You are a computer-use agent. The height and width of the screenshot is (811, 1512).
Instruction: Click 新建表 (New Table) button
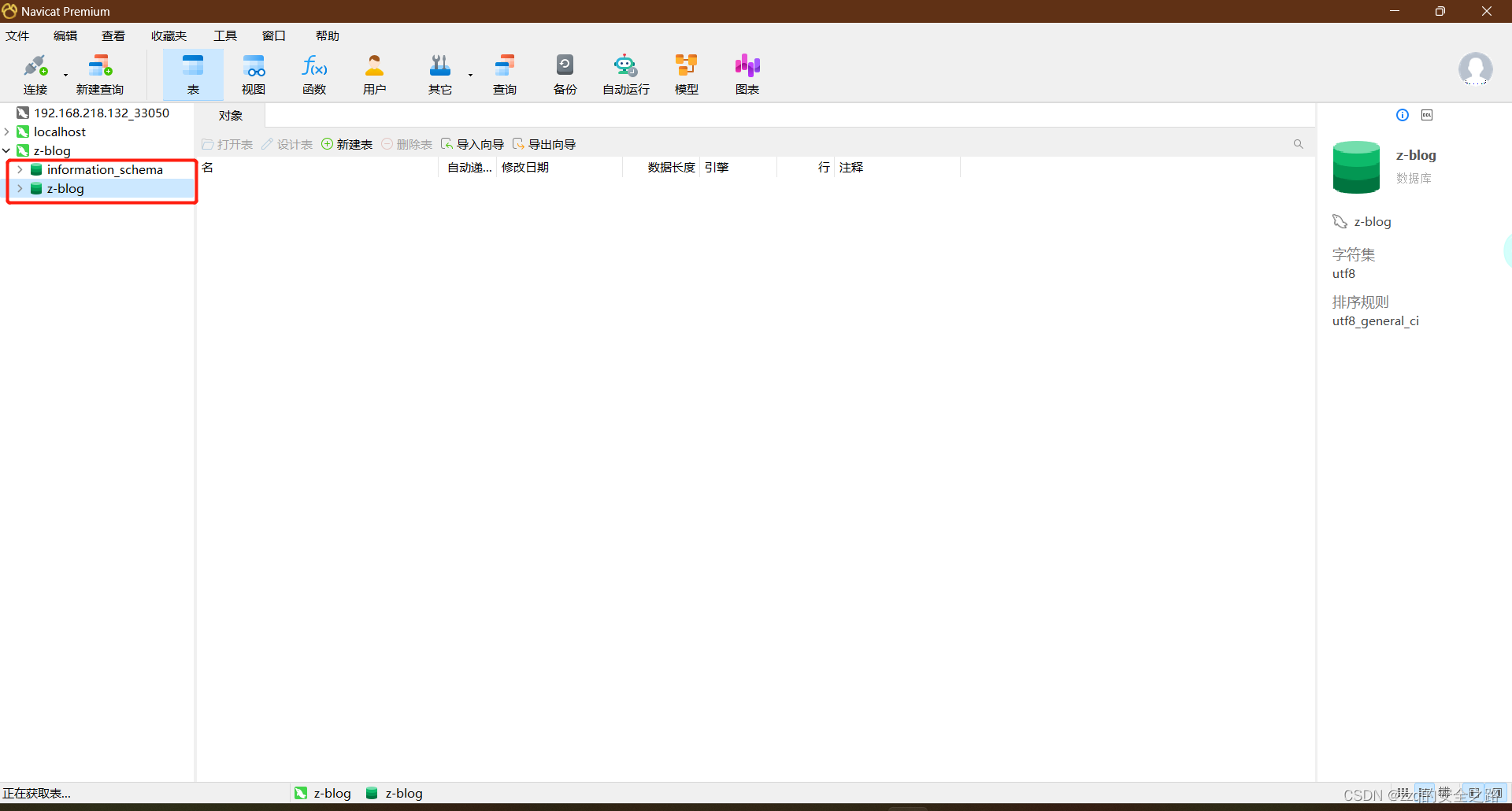point(347,144)
